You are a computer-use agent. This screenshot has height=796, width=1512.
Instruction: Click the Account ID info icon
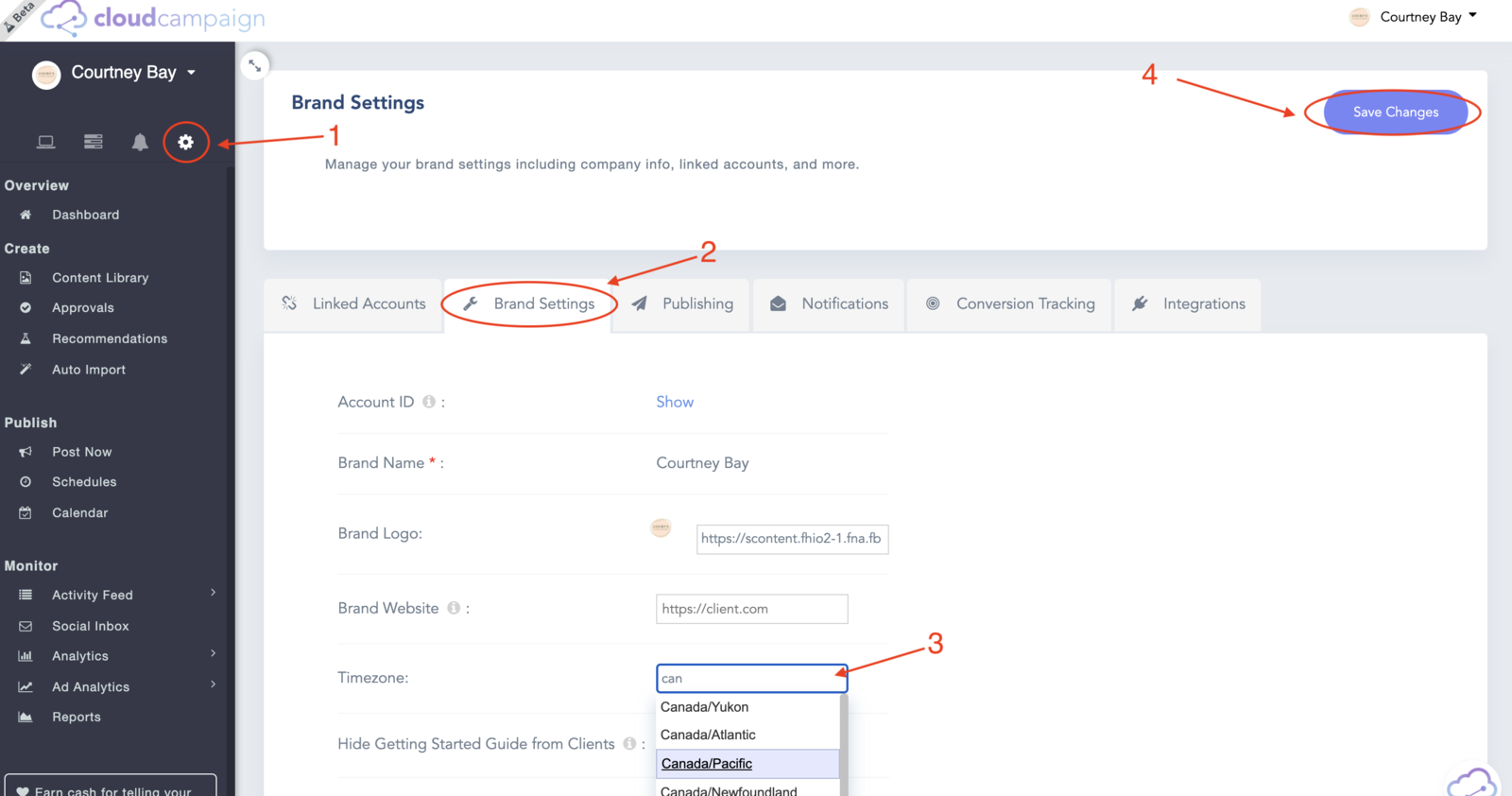429,402
